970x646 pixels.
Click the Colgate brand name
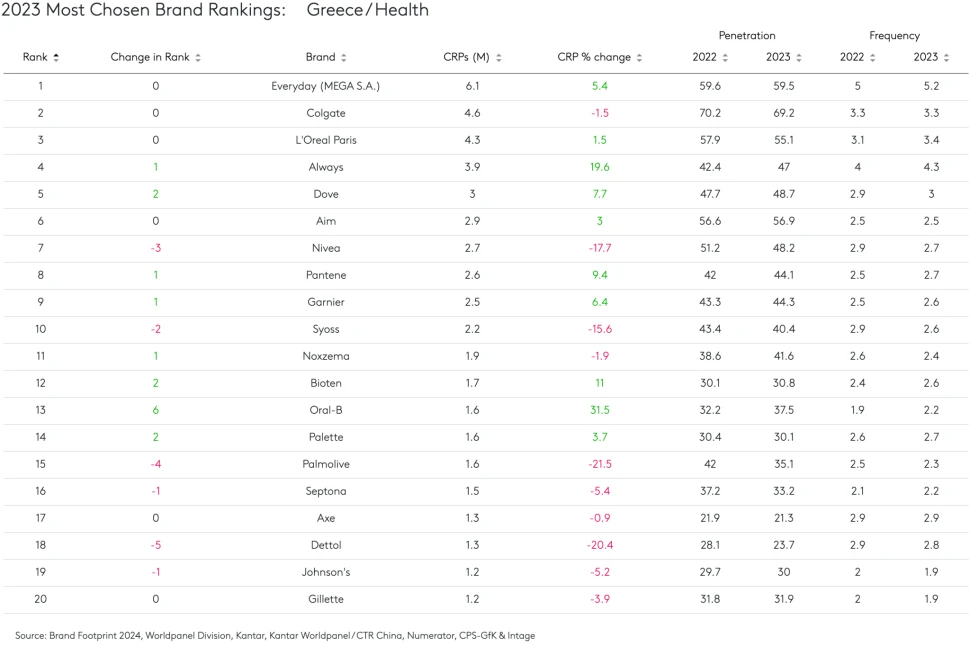click(326, 114)
